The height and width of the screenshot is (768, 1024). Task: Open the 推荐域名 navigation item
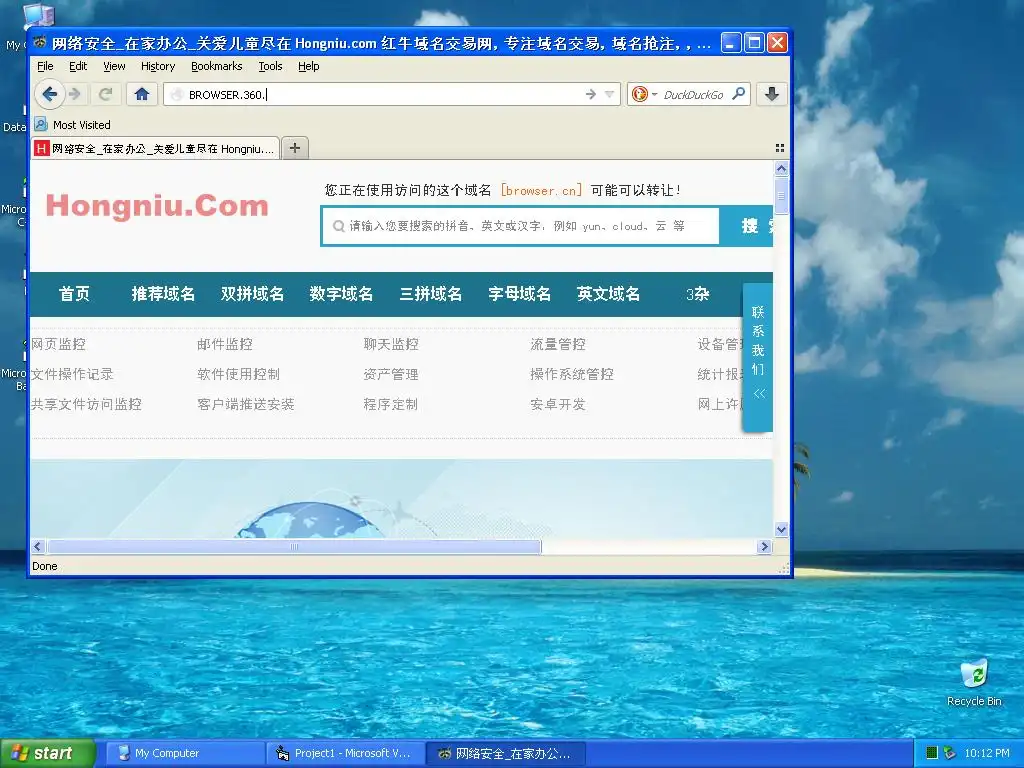pyautogui.click(x=163, y=294)
